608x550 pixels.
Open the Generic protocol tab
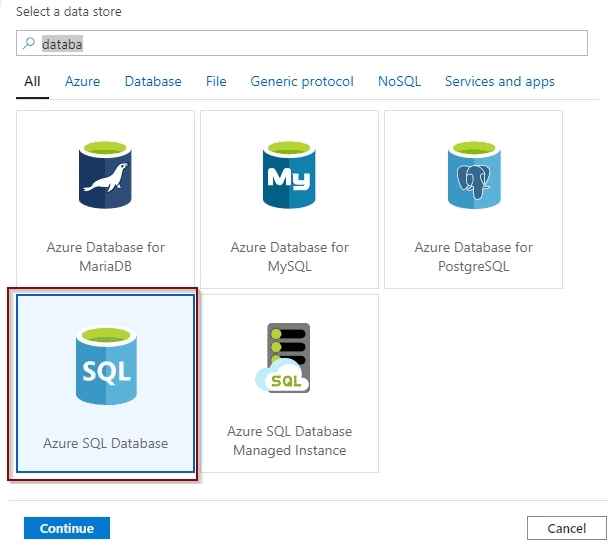pyautogui.click(x=302, y=81)
